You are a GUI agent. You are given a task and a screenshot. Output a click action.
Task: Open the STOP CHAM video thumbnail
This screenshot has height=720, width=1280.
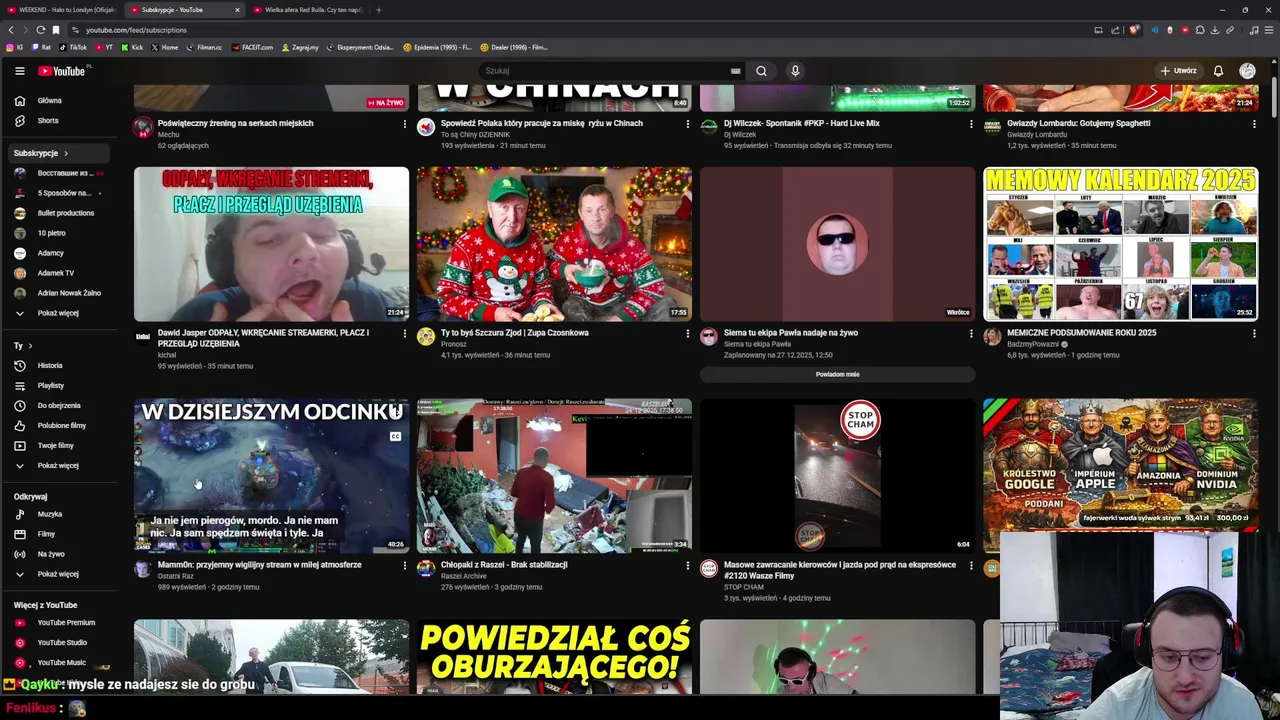837,476
